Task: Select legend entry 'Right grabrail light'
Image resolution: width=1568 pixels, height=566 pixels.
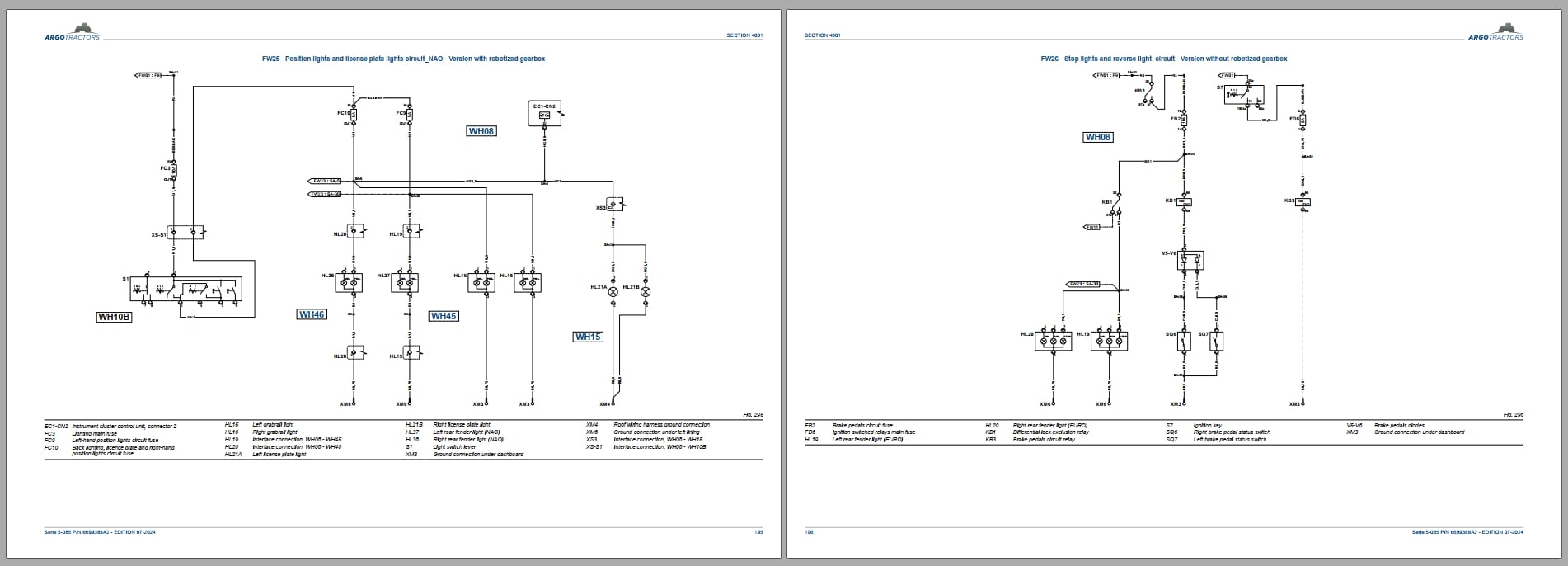Action: (x=275, y=432)
